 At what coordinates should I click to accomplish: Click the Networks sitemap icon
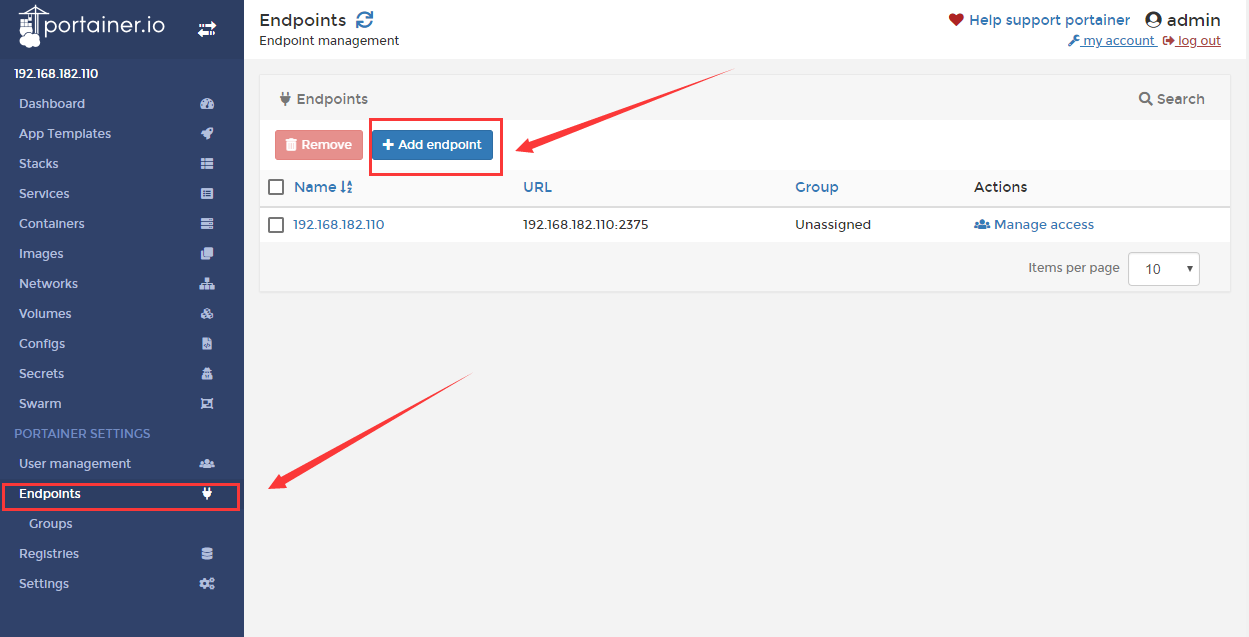coord(207,284)
